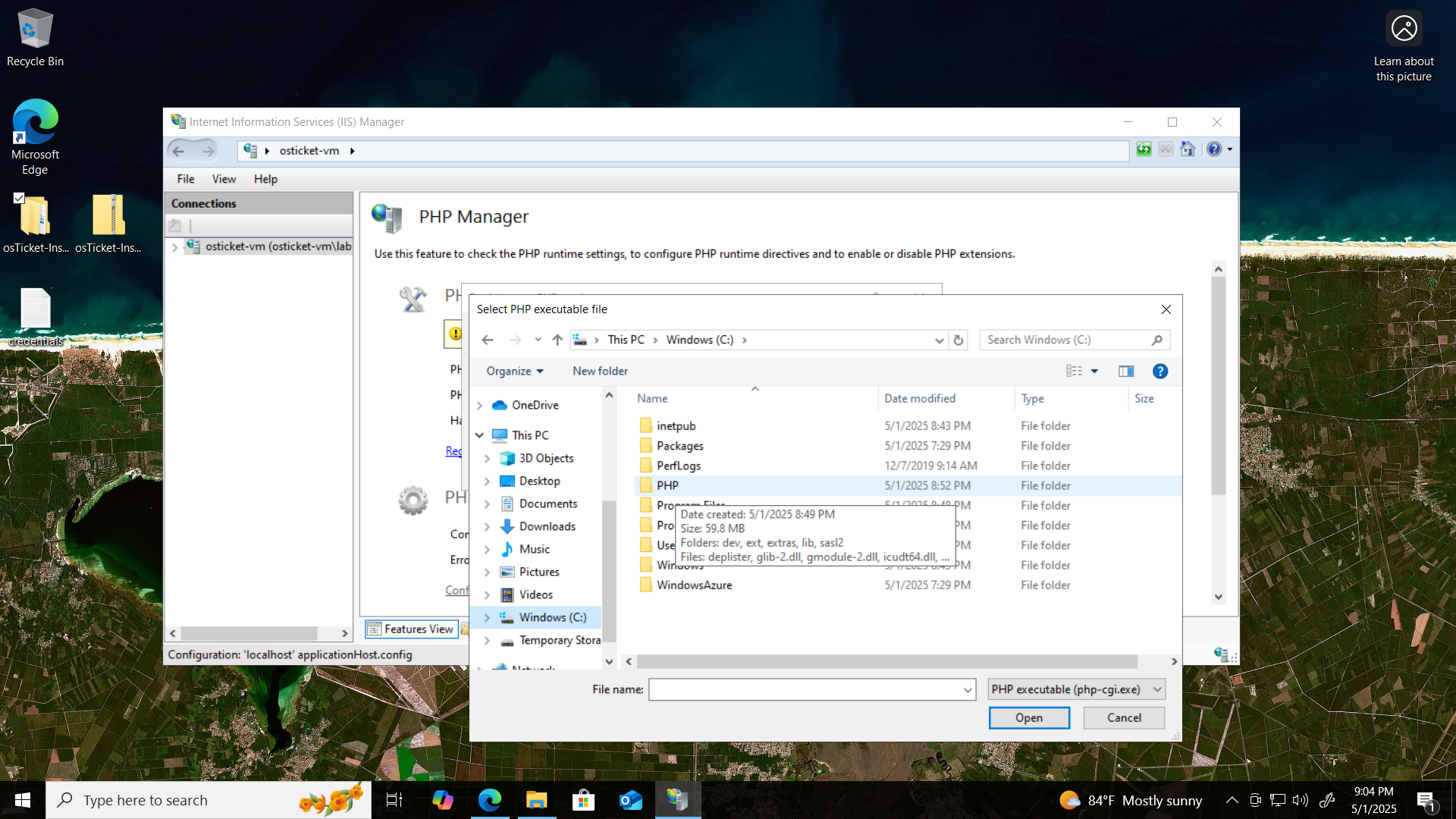Click Learn about this picture icon
The width and height of the screenshot is (1456, 819).
pyautogui.click(x=1404, y=29)
